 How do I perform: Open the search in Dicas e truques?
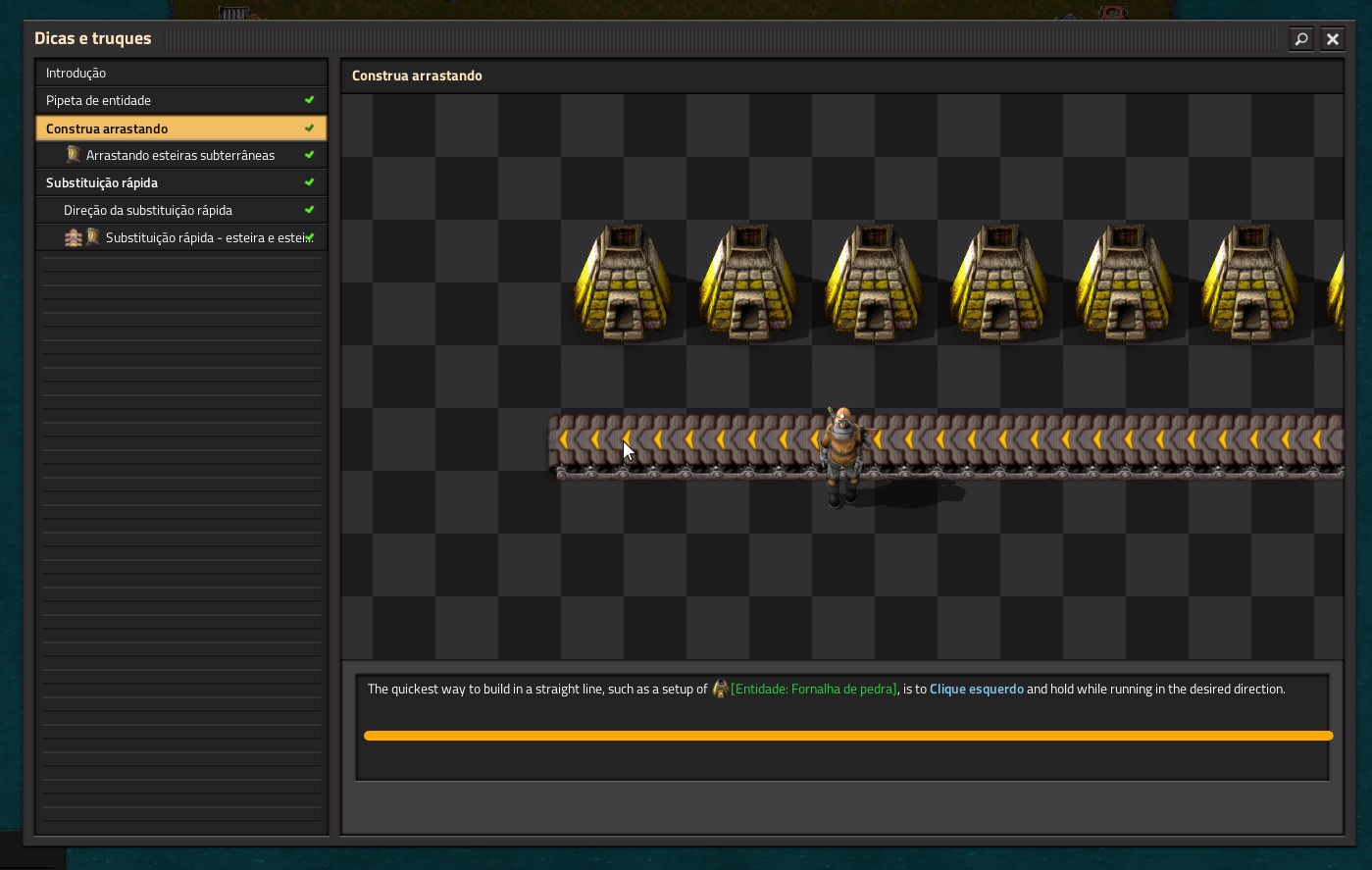click(x=1300, y=39)
